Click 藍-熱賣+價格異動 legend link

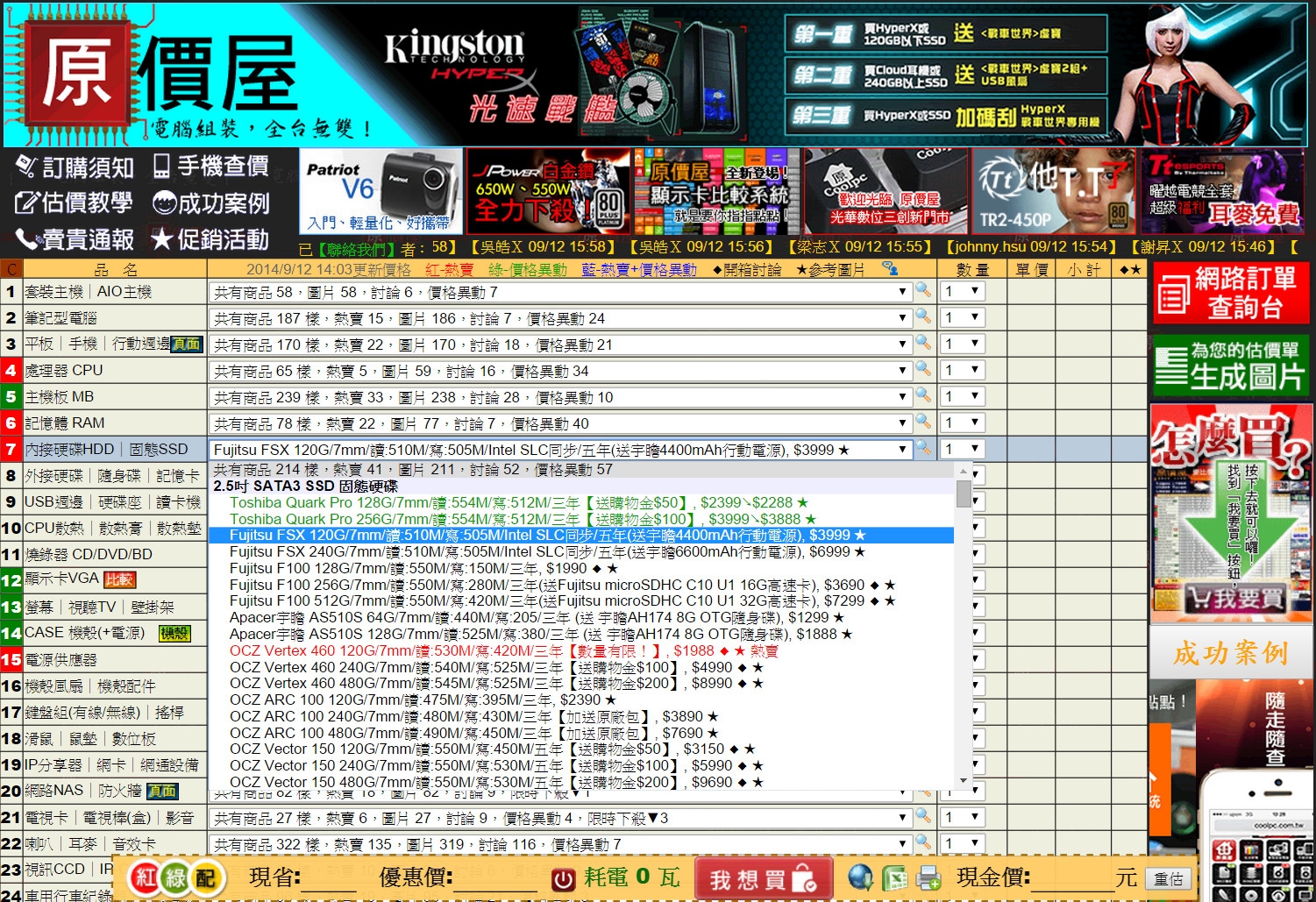pos(639,269)
